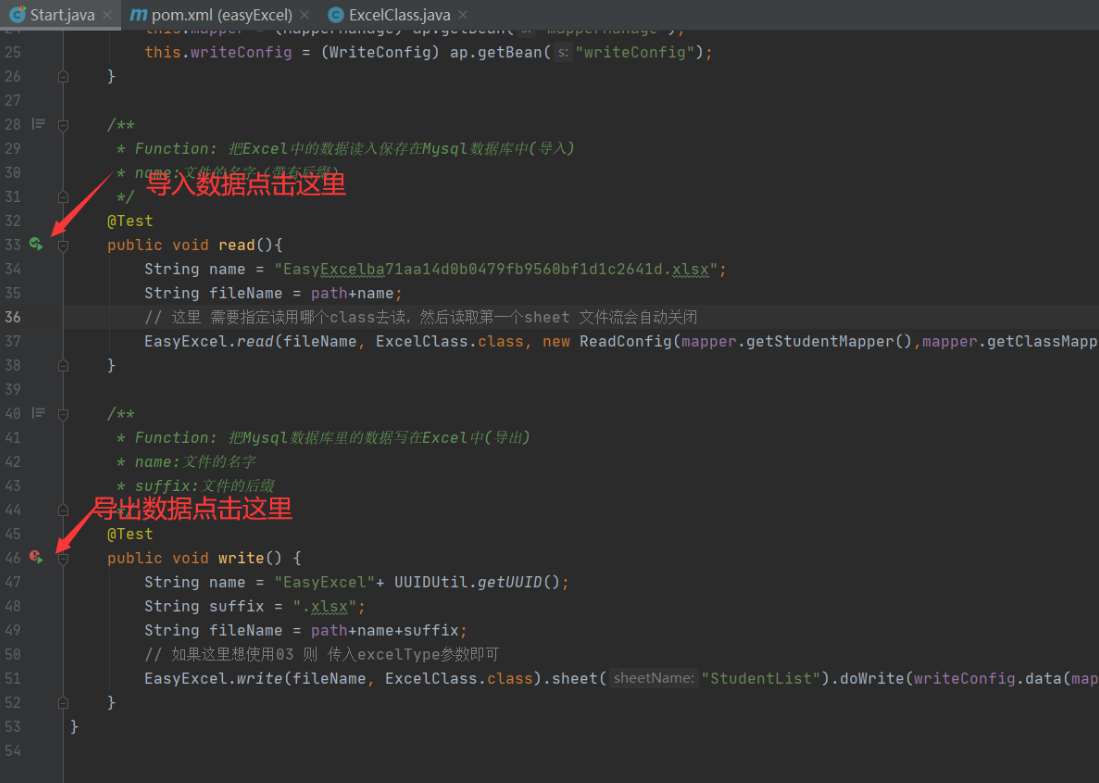Click the "sheetName:" parameter hint on line 51
Image resolution: width=1099 pixels, height=783 pixels.
click(x=653, y=679)
